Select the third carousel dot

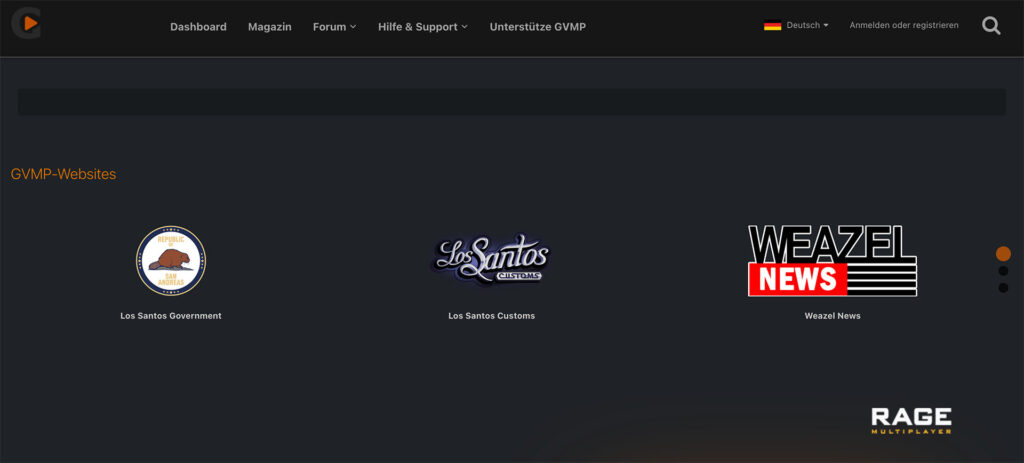click(x=1003, y=288)
